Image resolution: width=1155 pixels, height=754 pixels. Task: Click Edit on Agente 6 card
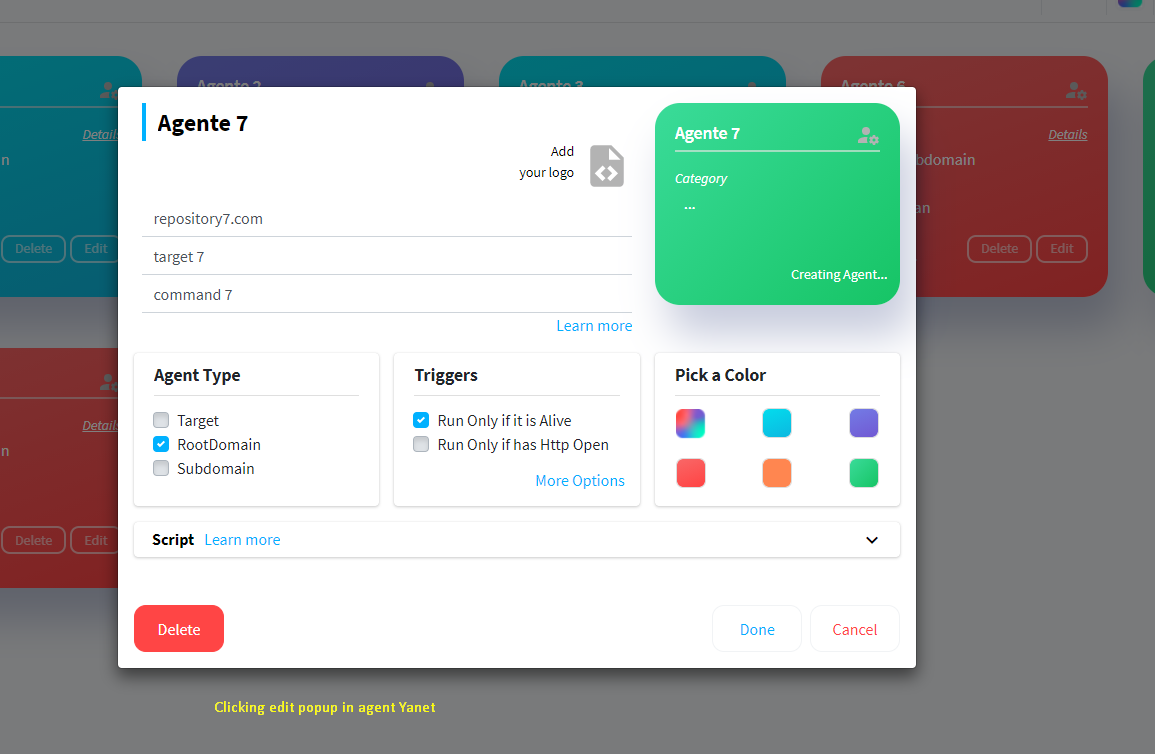tap(1061, 249)
